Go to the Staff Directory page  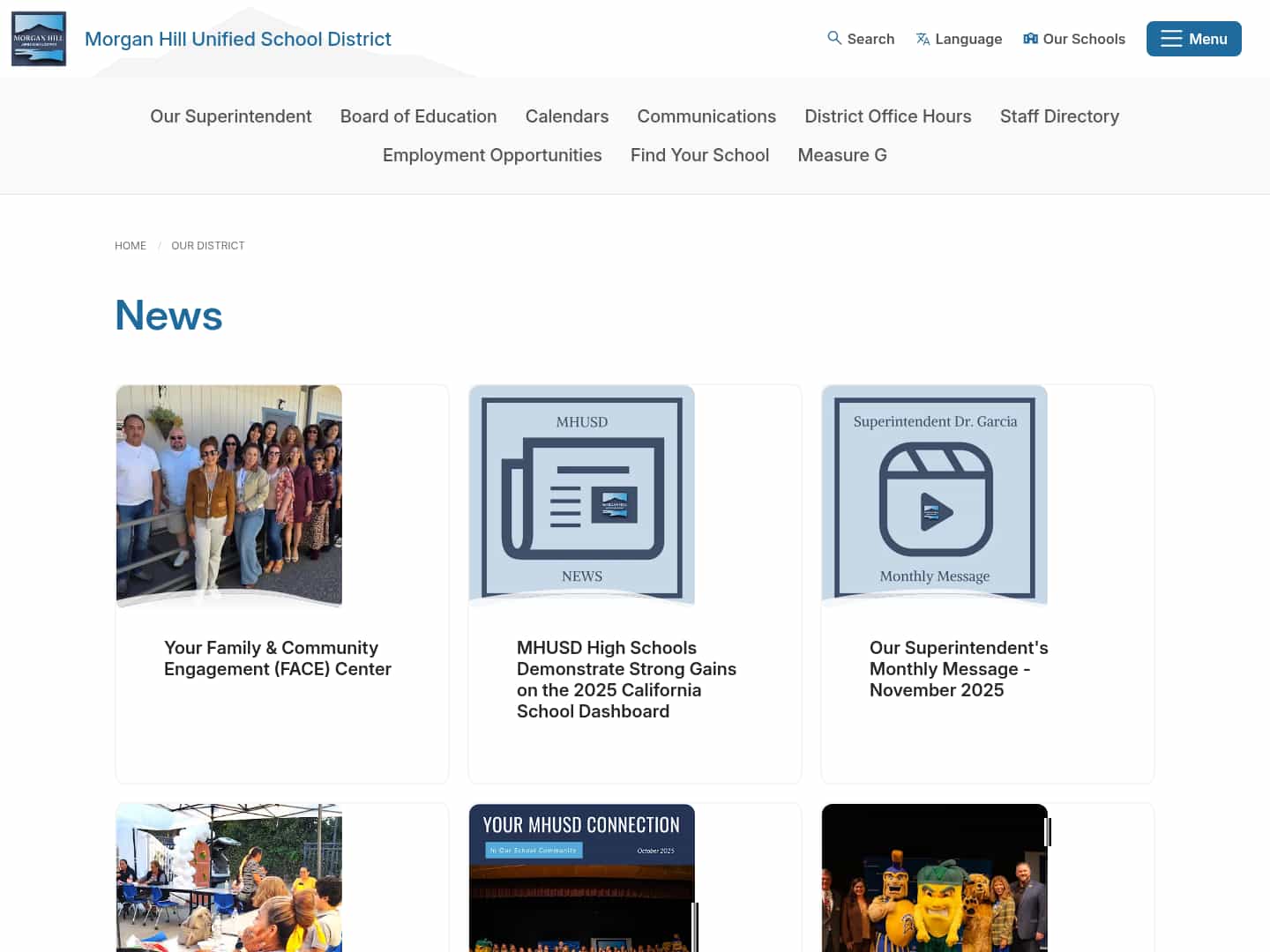1059,115
